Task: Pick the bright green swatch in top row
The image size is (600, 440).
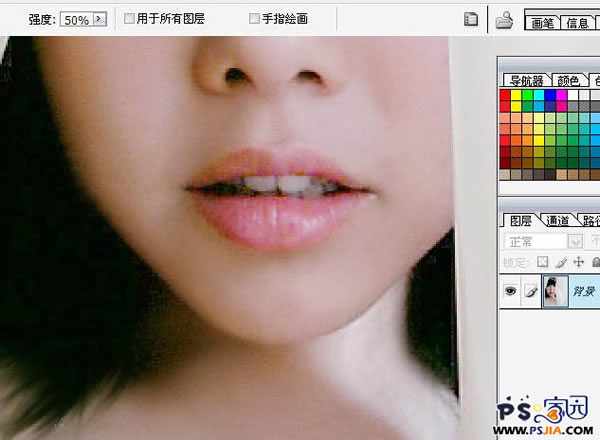Action: coord(527,95)
